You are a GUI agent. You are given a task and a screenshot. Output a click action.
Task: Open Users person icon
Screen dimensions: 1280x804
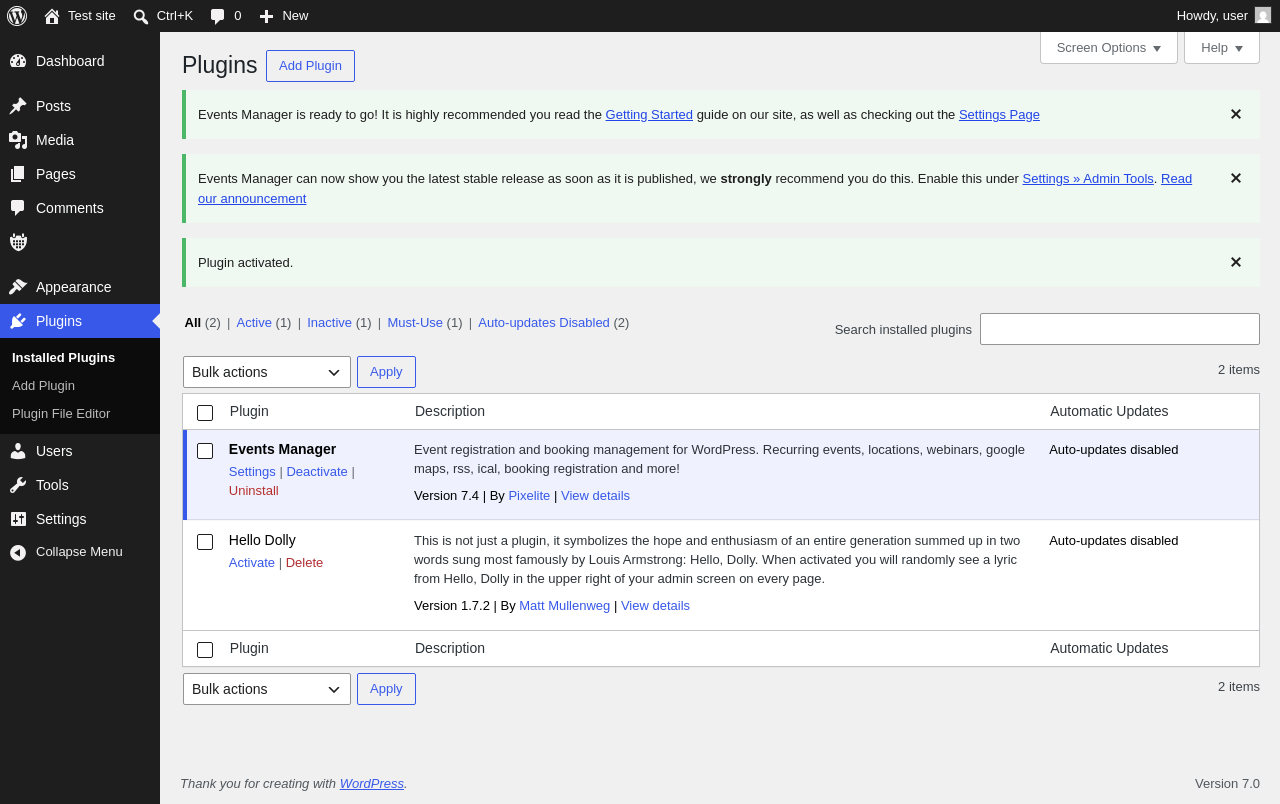pyautogui.click(x=18, y=451)
